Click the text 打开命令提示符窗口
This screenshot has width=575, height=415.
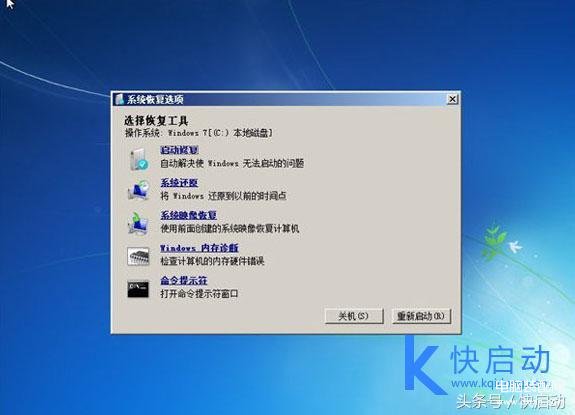[x=199, y=294]
